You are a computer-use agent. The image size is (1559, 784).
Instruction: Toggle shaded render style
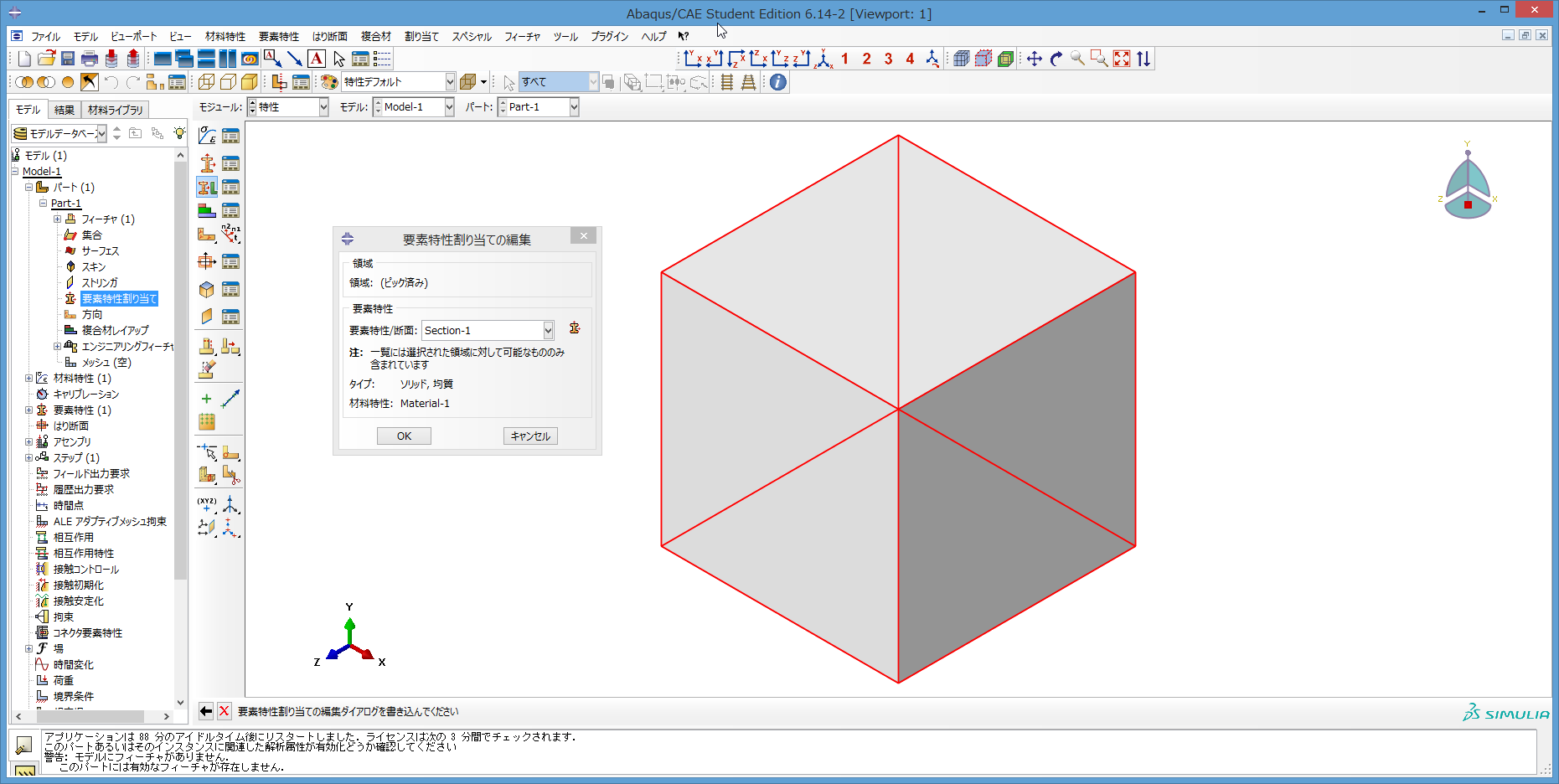point(250,82)
